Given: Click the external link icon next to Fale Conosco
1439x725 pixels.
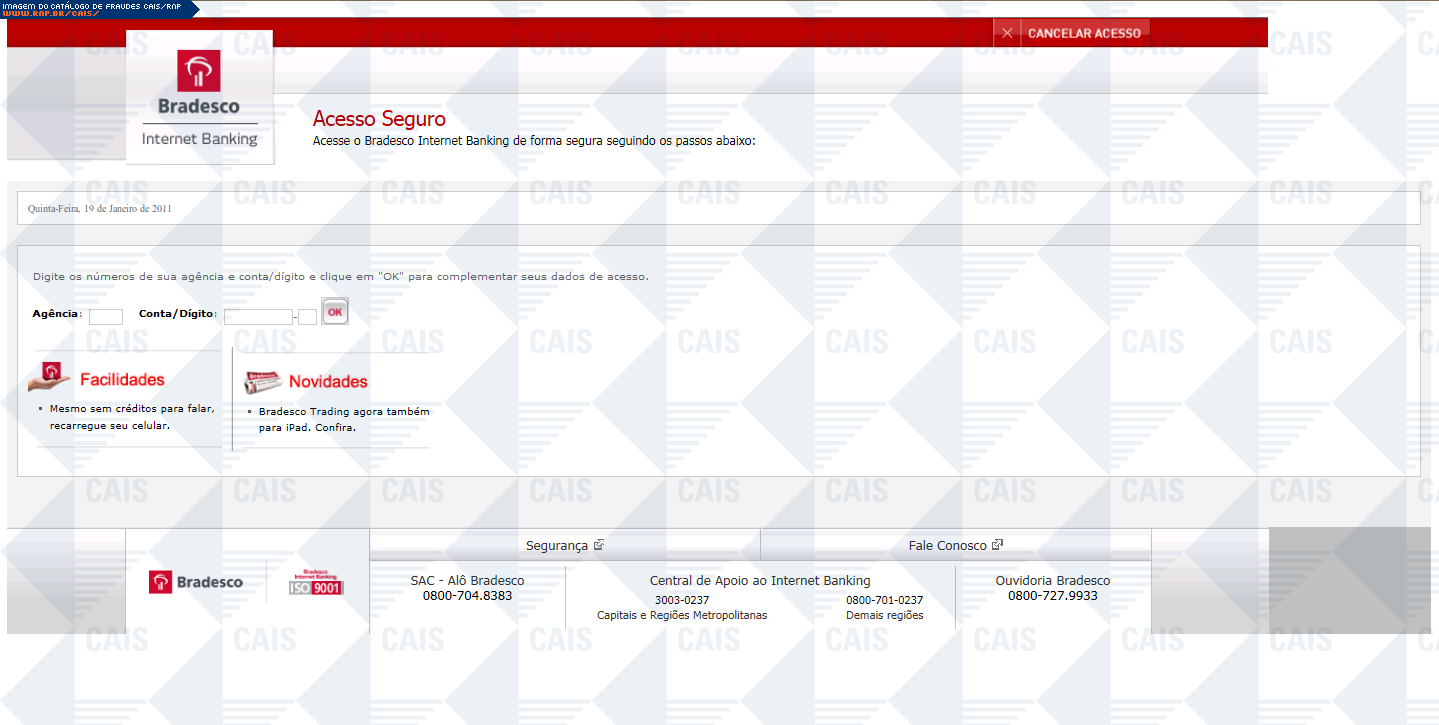Looking at the screenshot, I should coord(997,545).
